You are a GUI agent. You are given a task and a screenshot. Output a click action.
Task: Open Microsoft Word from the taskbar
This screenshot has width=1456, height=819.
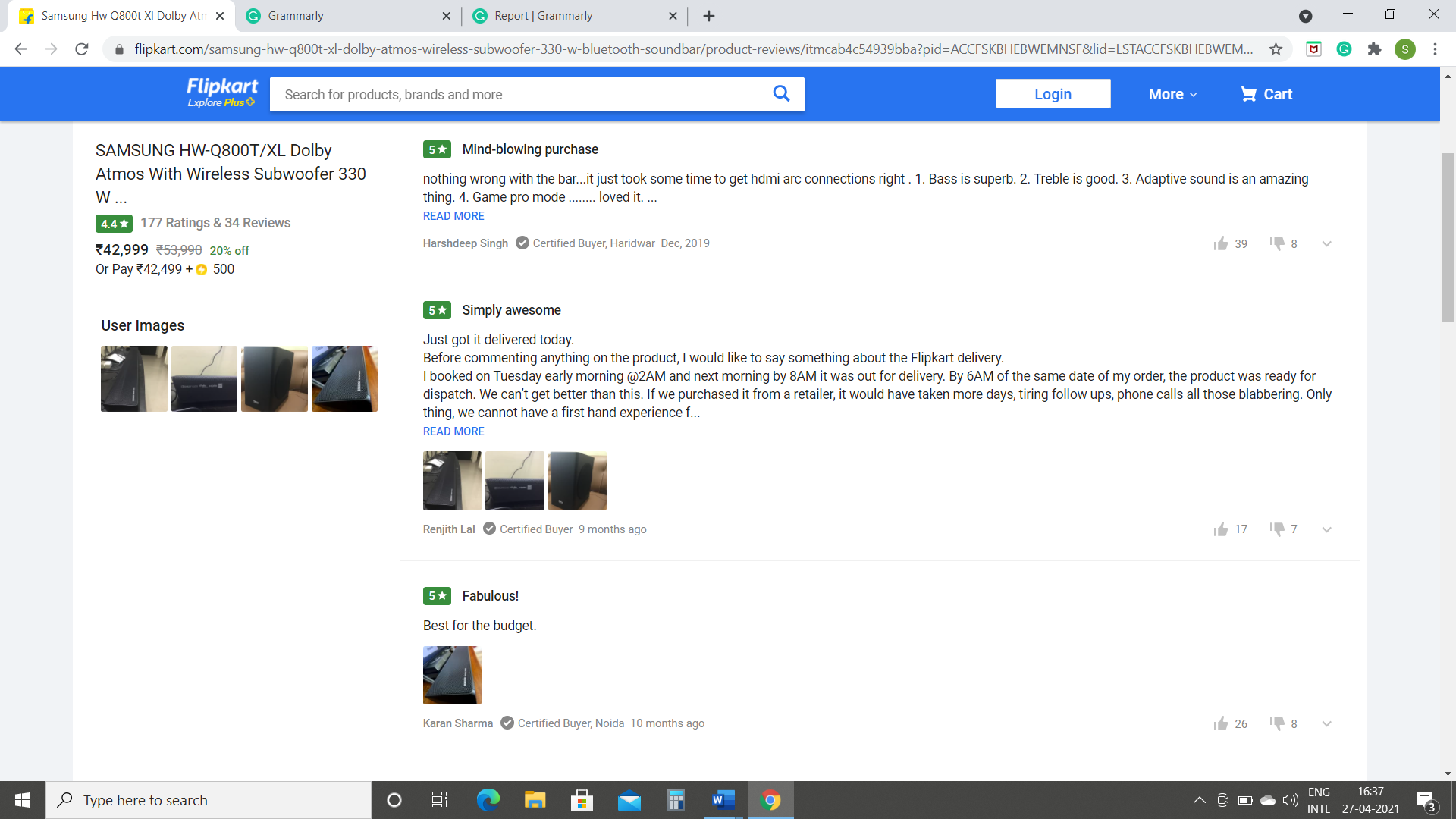click(x=723, y=800)
